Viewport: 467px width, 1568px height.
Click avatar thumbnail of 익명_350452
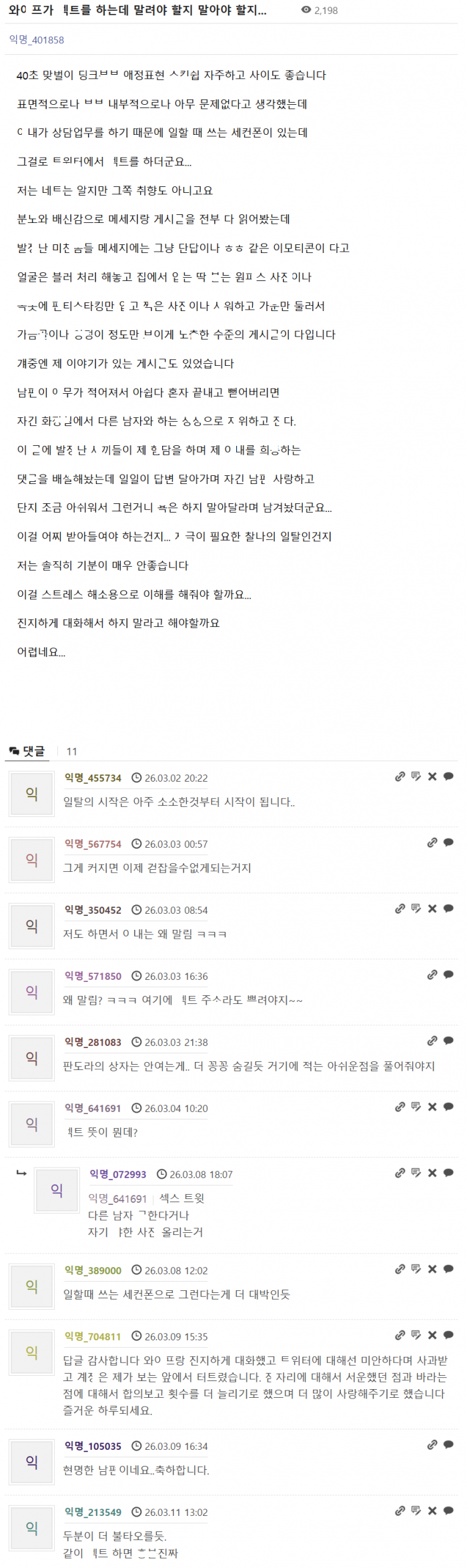point(31,926)
